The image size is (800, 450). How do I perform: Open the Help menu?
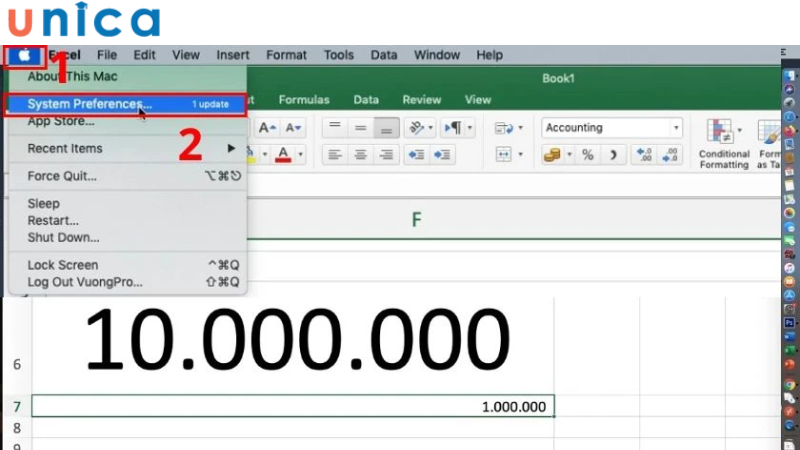490,55
